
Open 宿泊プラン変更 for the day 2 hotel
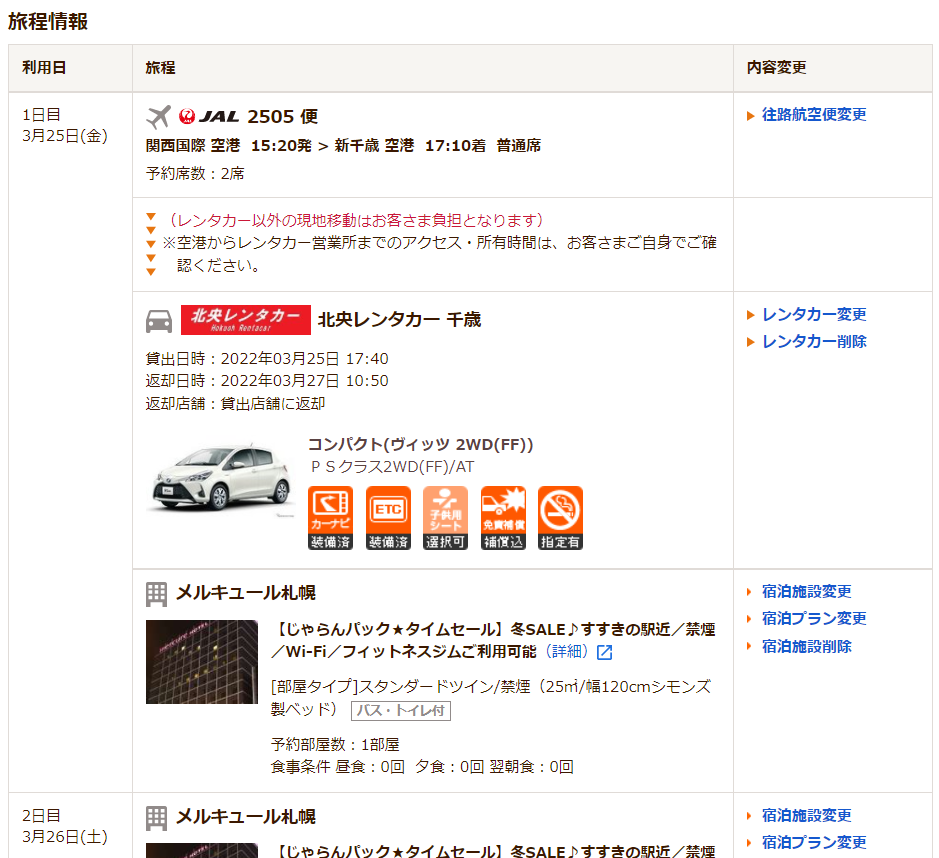tap(814, 842)
